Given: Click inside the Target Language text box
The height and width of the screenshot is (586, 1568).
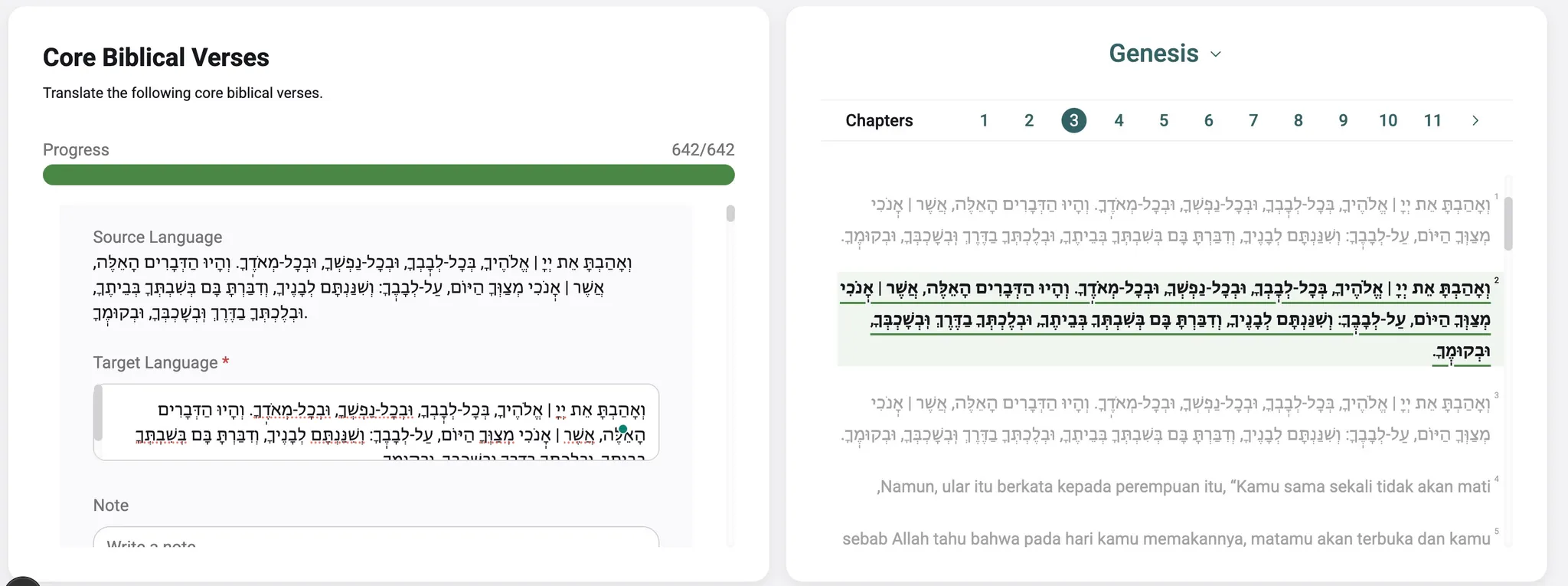Looking at the screenshot, I should (375, 422).
